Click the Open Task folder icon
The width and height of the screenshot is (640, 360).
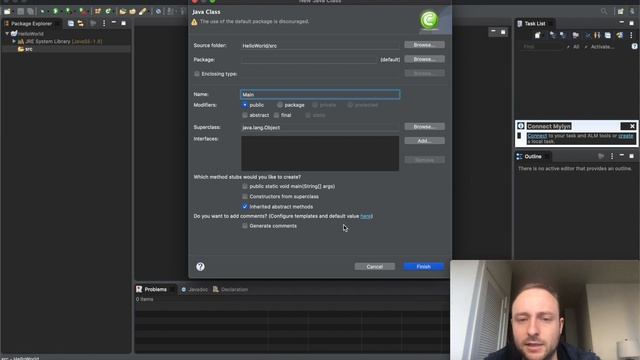pos(132,11)
